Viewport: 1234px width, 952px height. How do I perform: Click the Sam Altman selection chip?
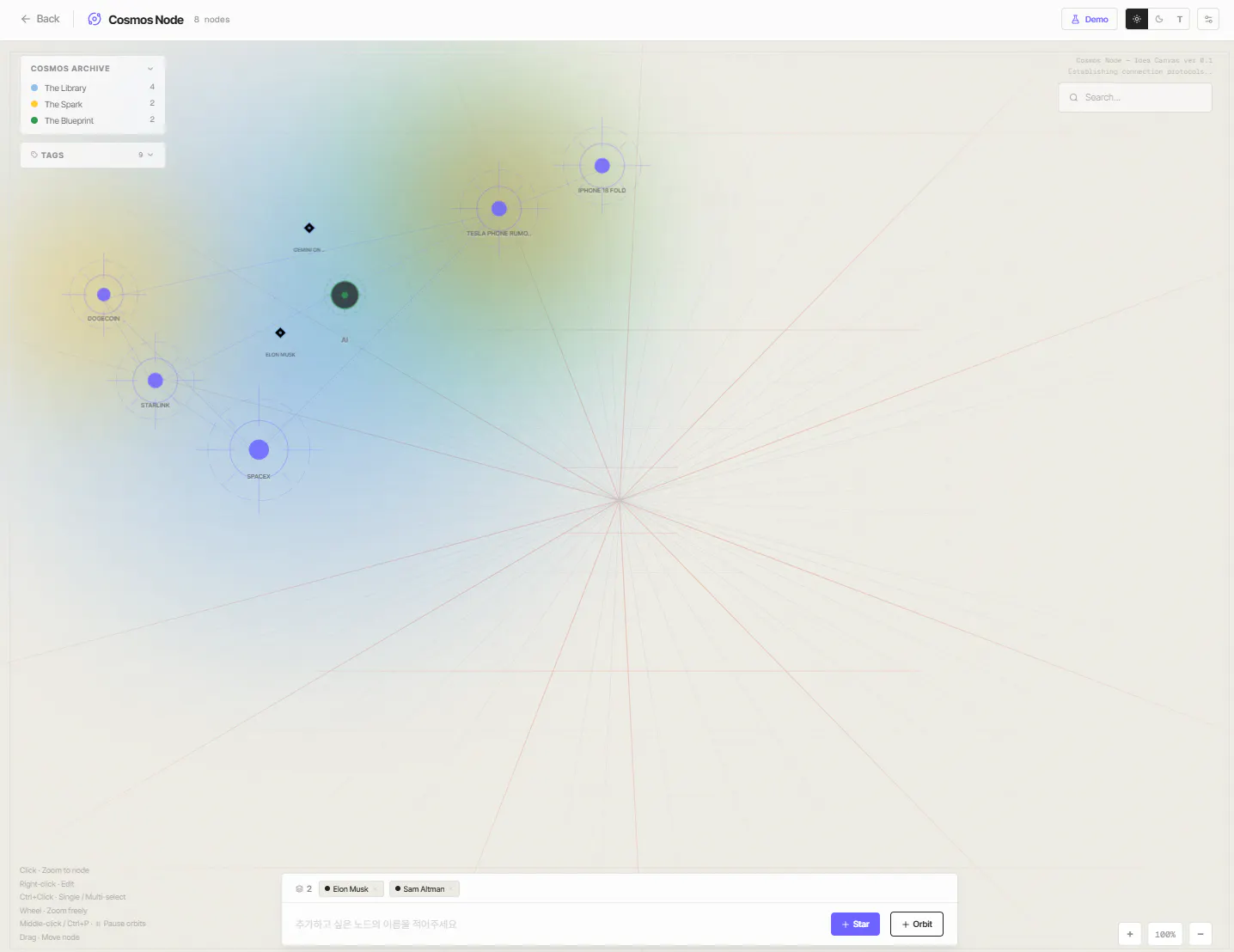425,889
